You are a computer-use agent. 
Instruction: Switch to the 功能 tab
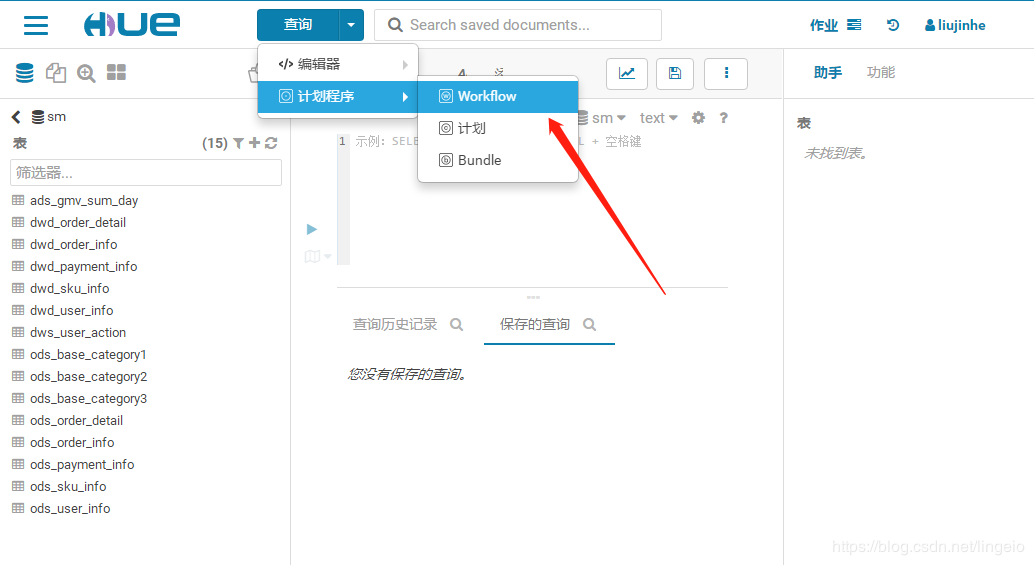[880, 73]
